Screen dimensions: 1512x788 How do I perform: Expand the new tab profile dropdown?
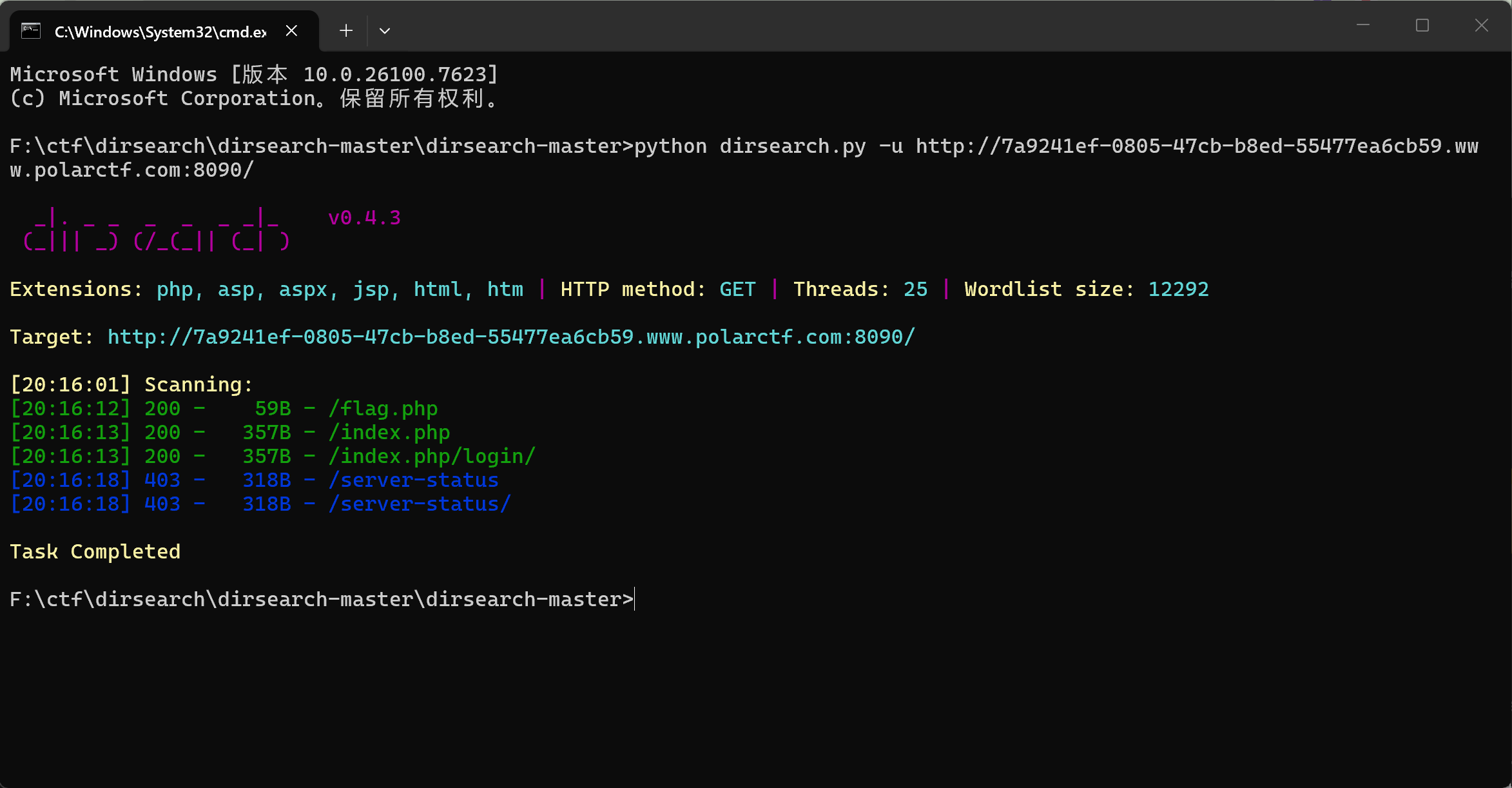385,31
